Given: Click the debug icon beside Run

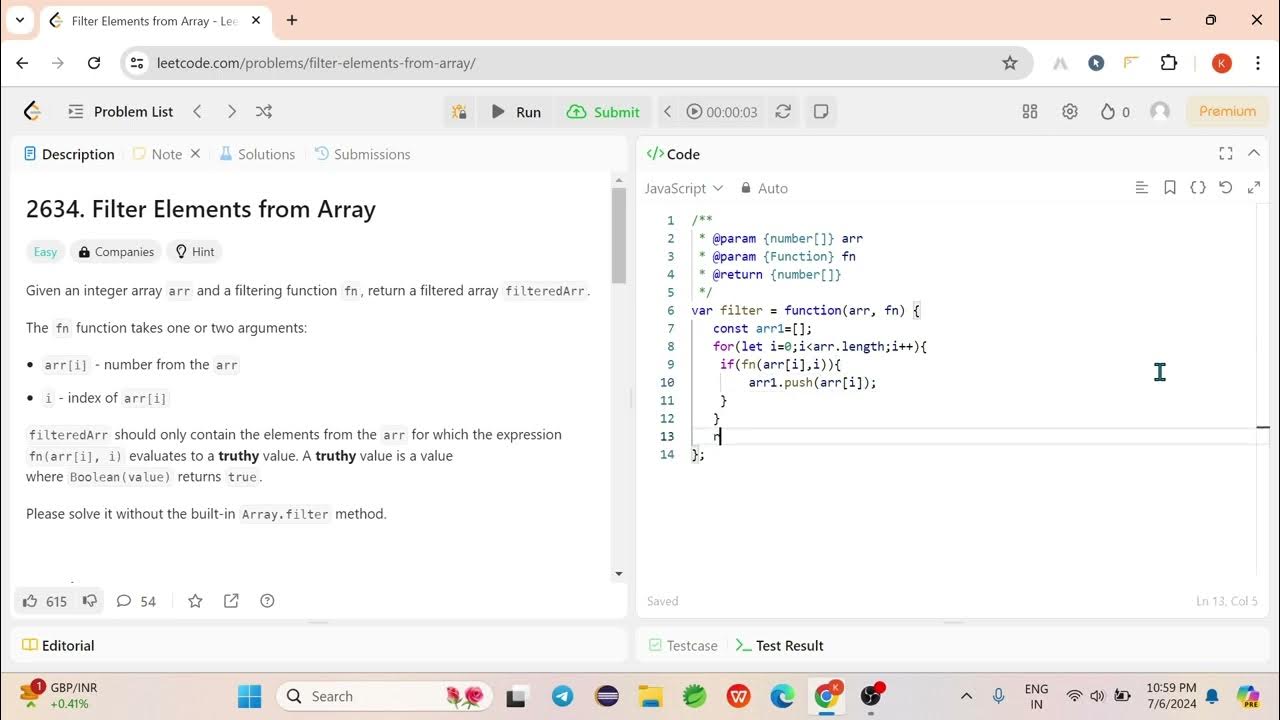Looking at the screenshot, I should pos(459,112).
